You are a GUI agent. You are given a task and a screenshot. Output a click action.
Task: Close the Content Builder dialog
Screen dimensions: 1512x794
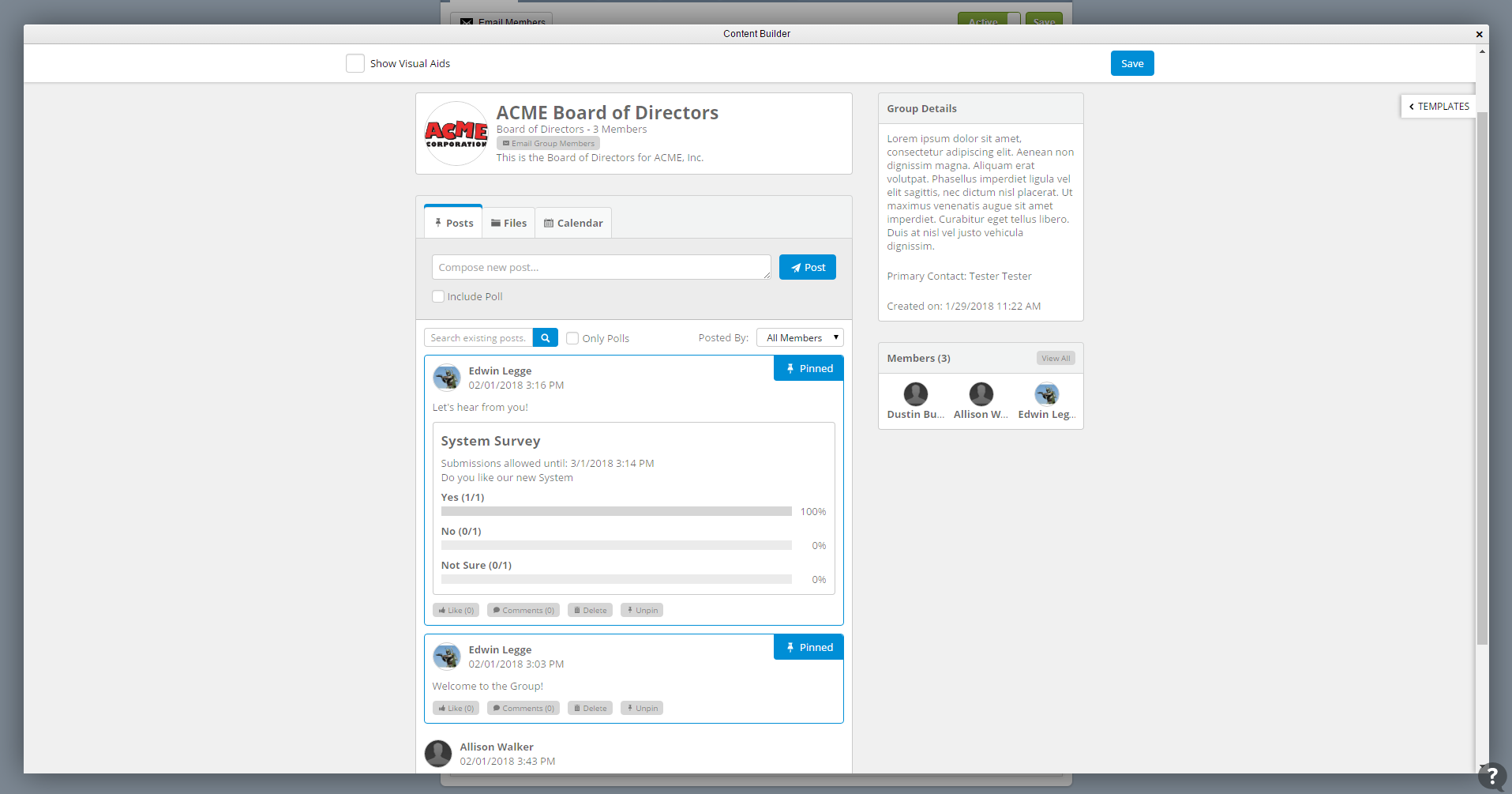point(1480,34)
